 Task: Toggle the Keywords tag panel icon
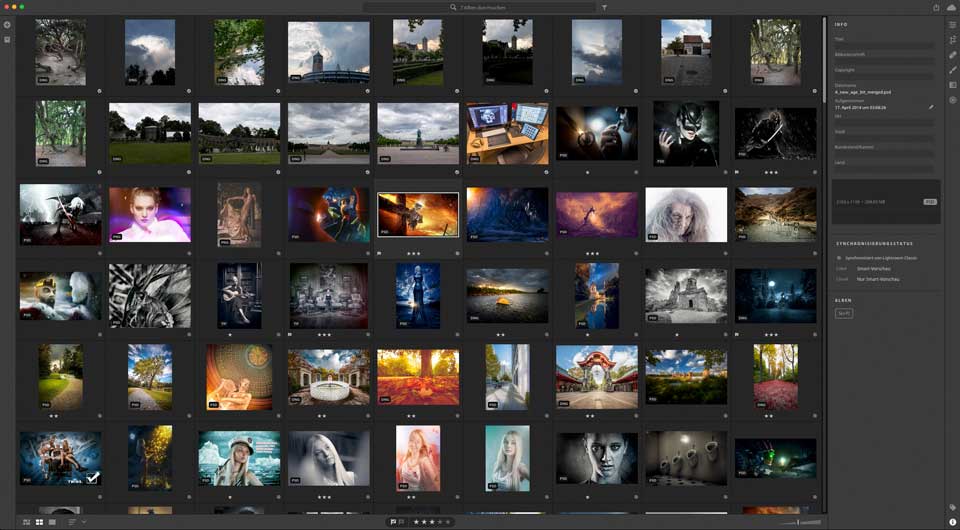pyautogui.click(x=952, y=507)
